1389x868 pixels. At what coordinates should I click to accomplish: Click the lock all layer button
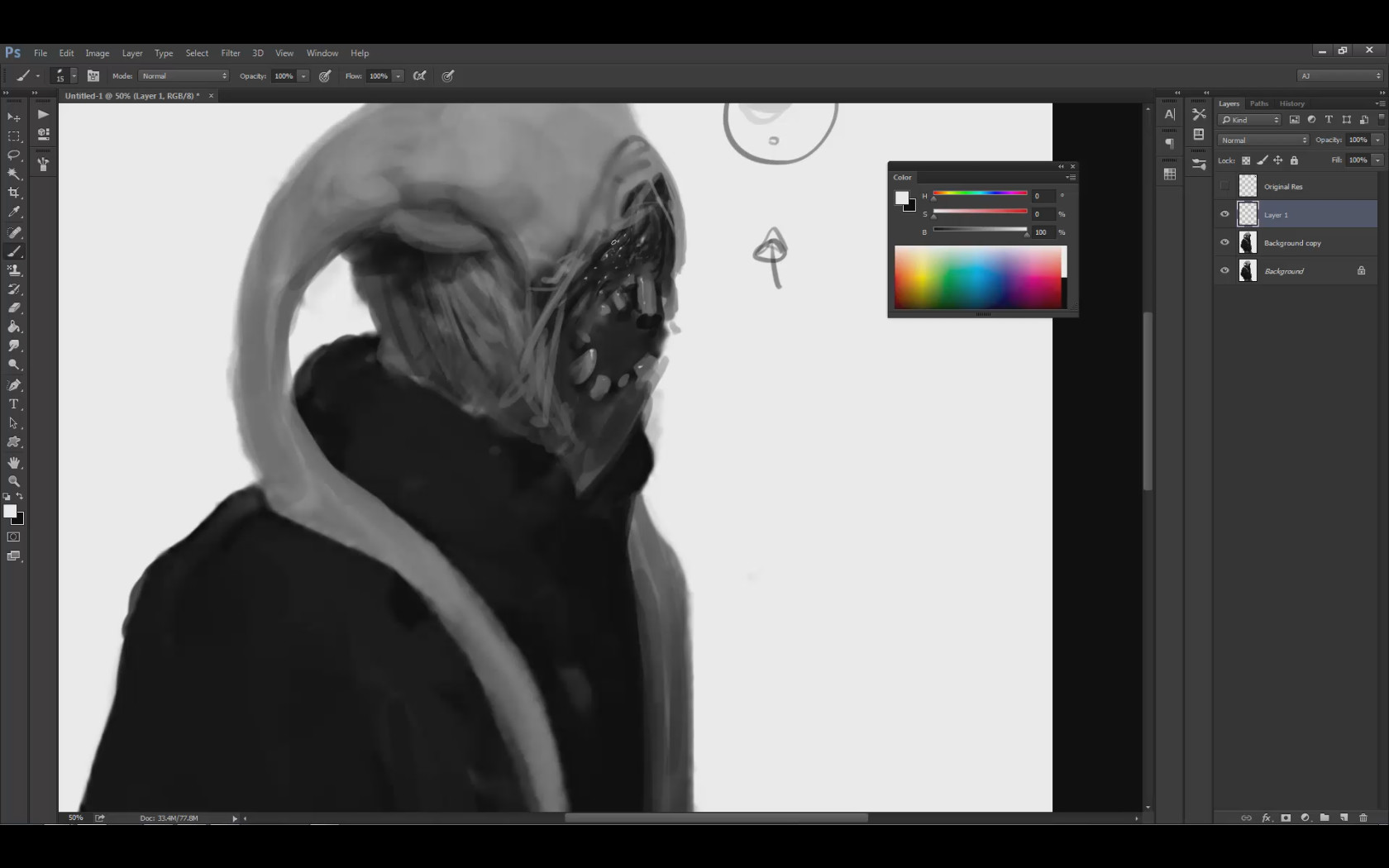tap(1294, 160)
